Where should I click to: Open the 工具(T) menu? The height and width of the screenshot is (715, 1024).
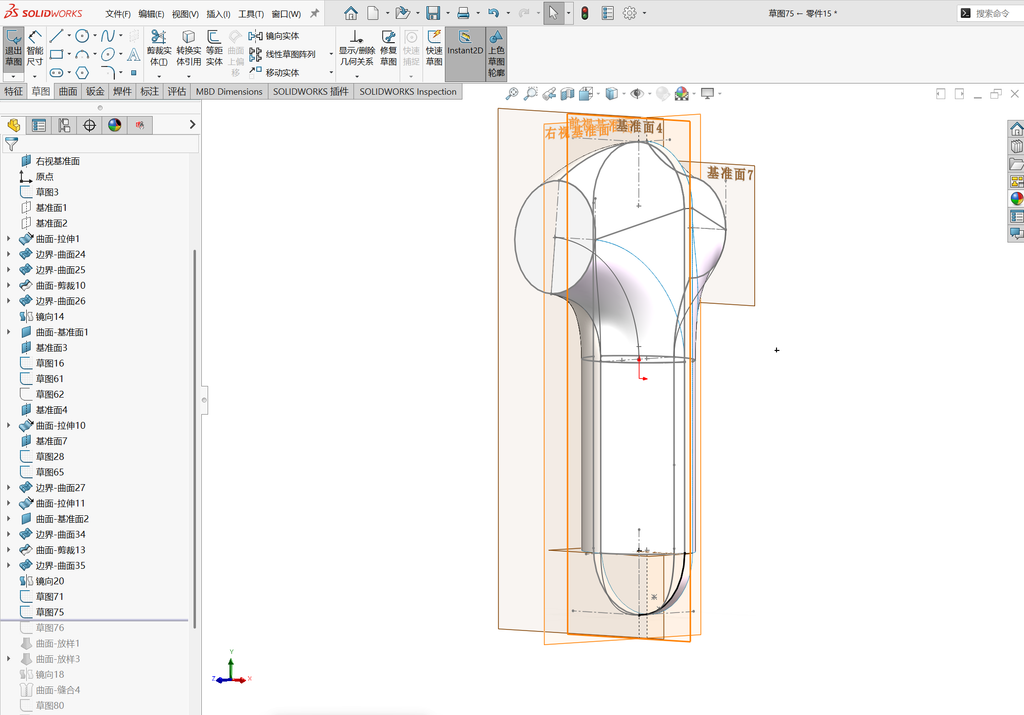point(251,13)
